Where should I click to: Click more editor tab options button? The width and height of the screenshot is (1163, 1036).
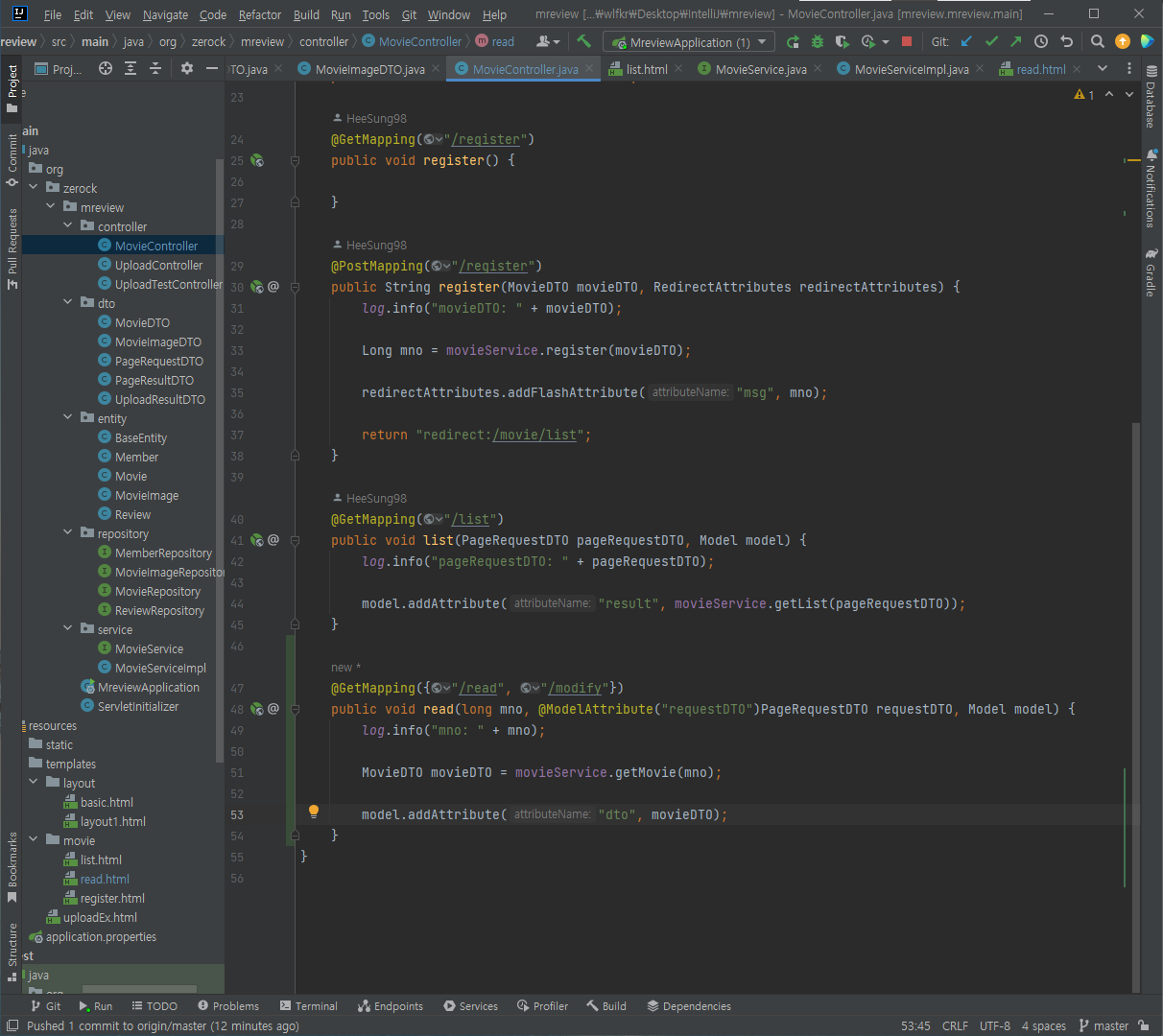click(x=1128, y=68)
